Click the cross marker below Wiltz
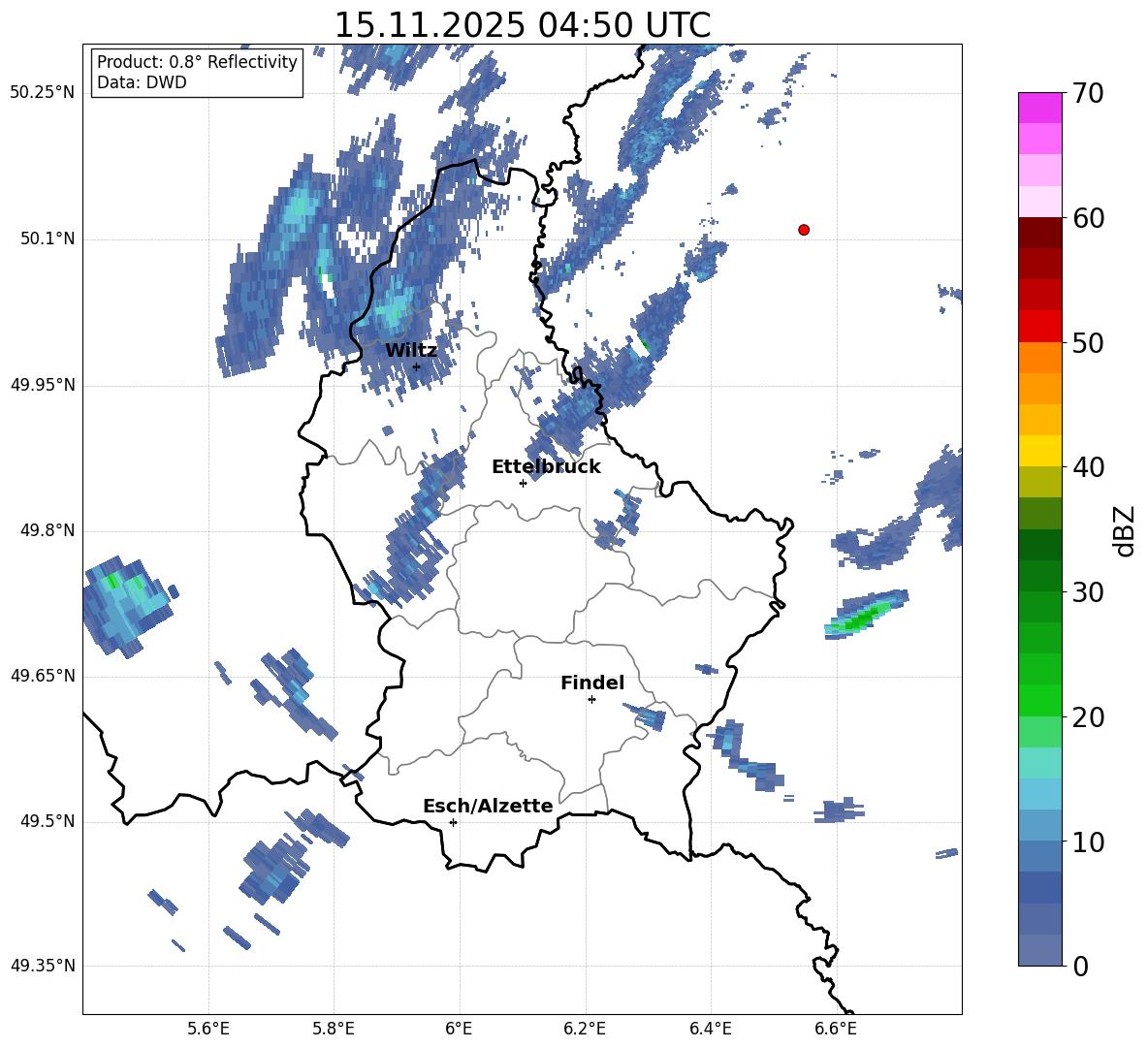This screenshot has height=1048, width=1148. click(x=417, y=366)
